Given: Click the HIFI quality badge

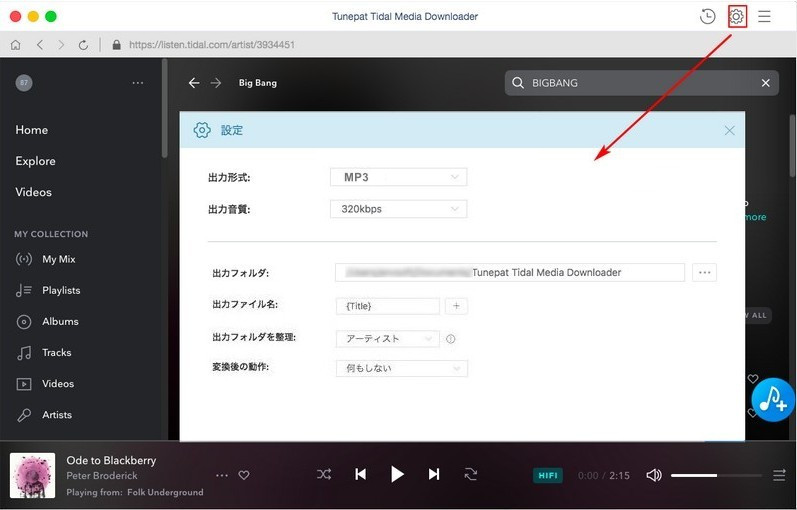Looking at the screenshot, I should pyautogui.click(x=548, y=475).
